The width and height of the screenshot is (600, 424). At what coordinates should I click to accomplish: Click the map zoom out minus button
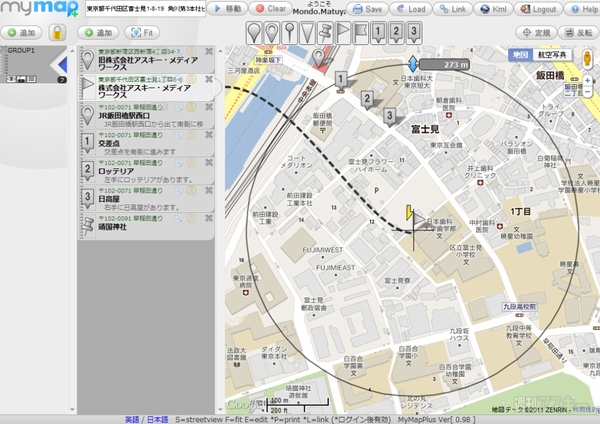(x=587, y=92)
